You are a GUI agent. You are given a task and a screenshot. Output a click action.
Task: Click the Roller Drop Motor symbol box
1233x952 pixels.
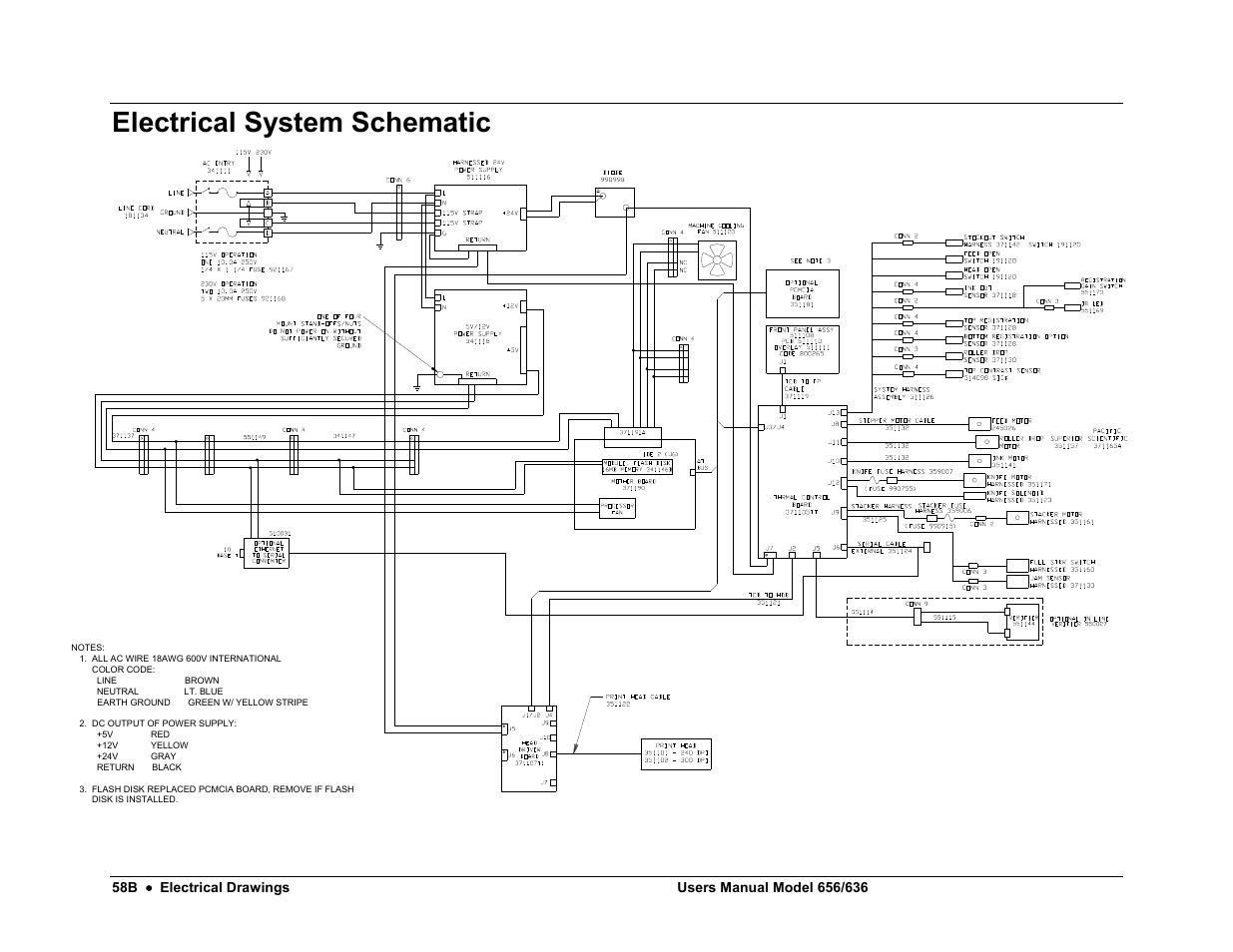(986, 441)
